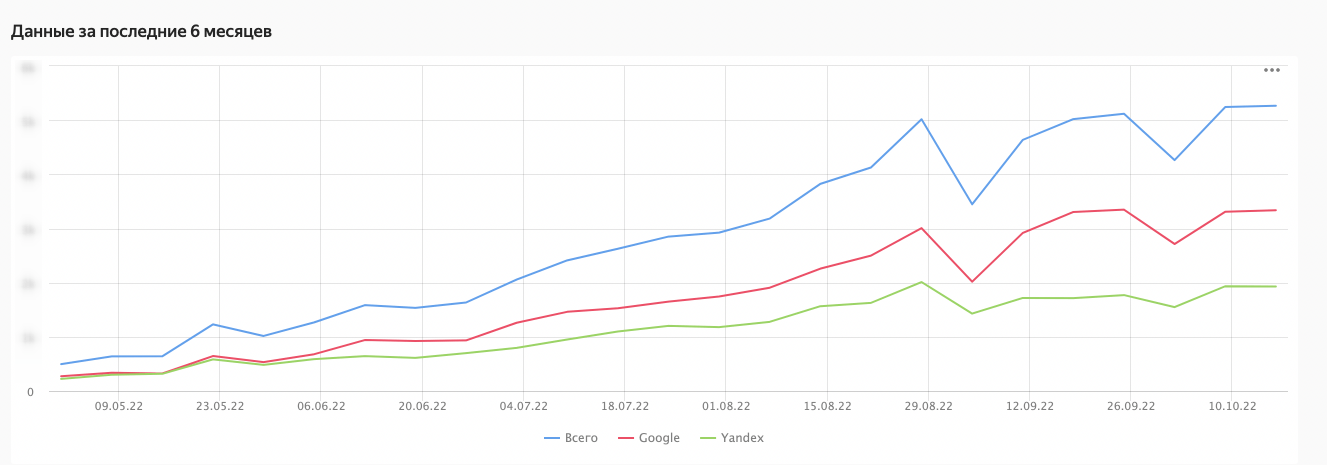Click the red Google legend line marker
Screen dimensions: 1327x465
[x=626, y=438]
